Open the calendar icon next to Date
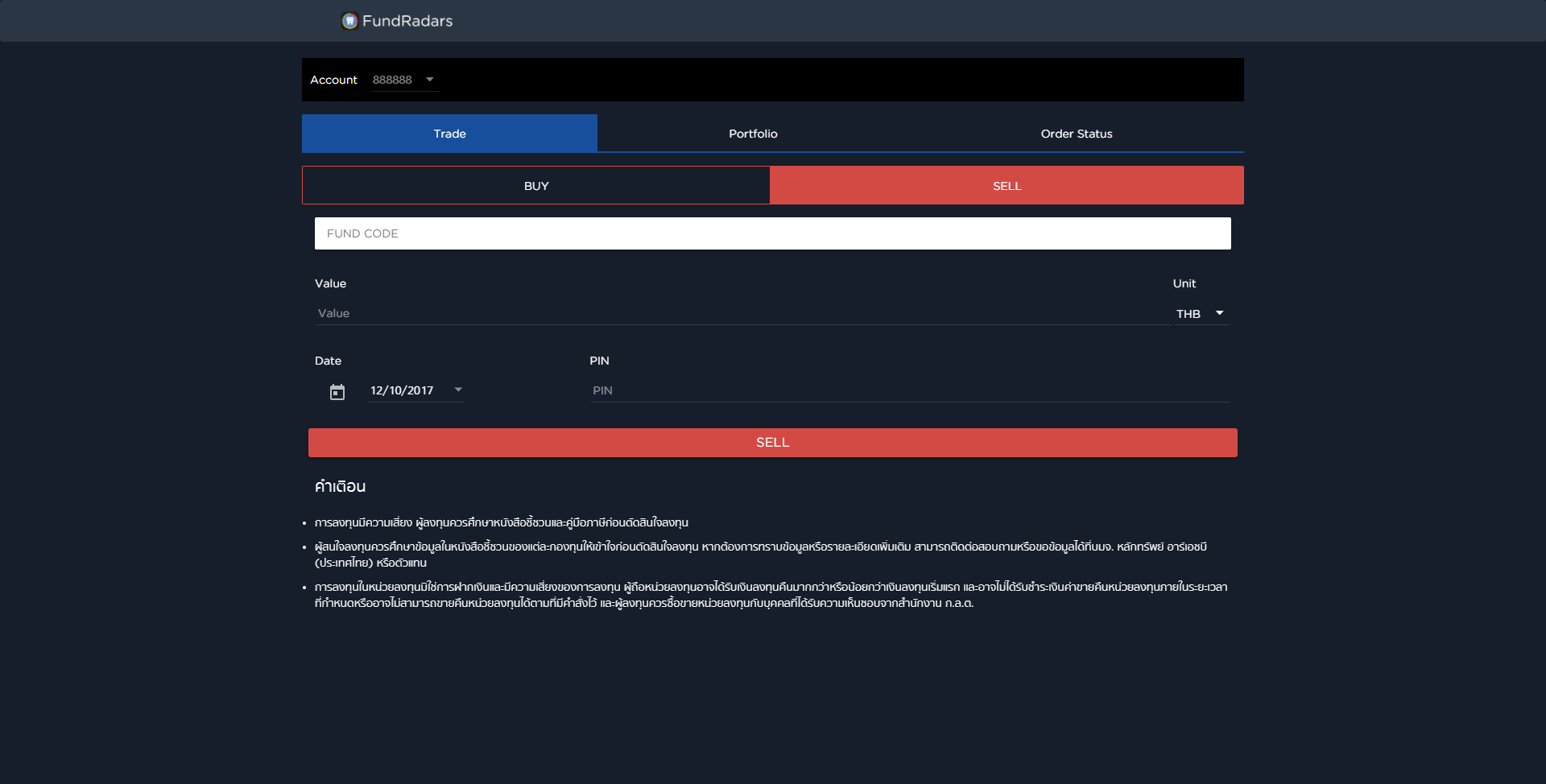The height and width of the screenshot is (784, 1546). tap(337, 392)
